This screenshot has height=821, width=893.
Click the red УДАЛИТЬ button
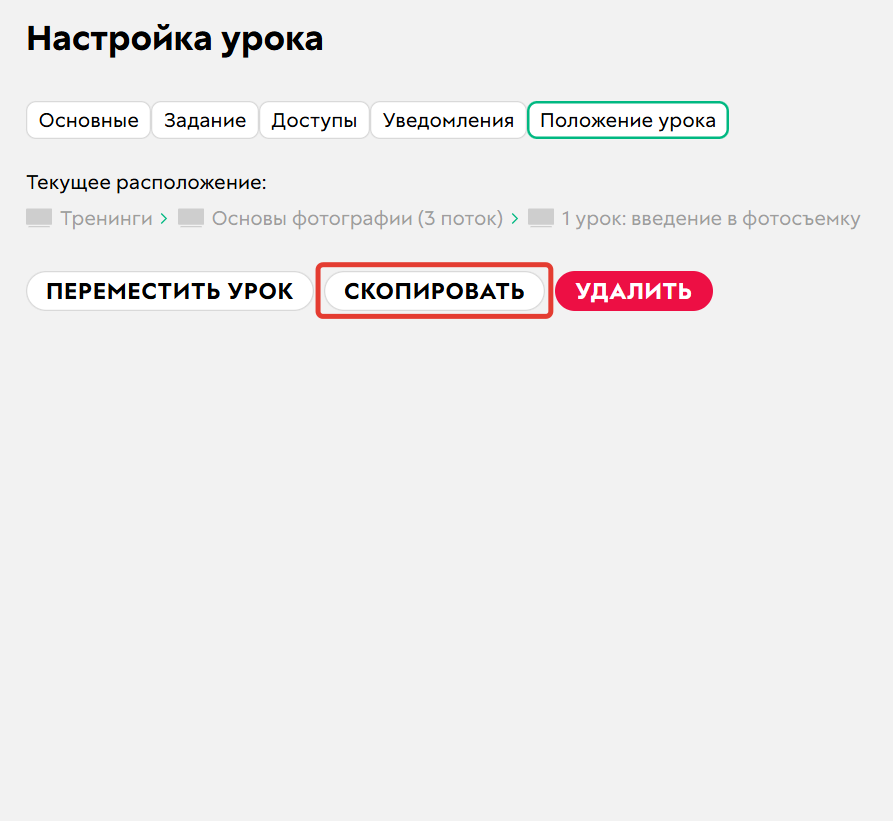coord(633,291)
